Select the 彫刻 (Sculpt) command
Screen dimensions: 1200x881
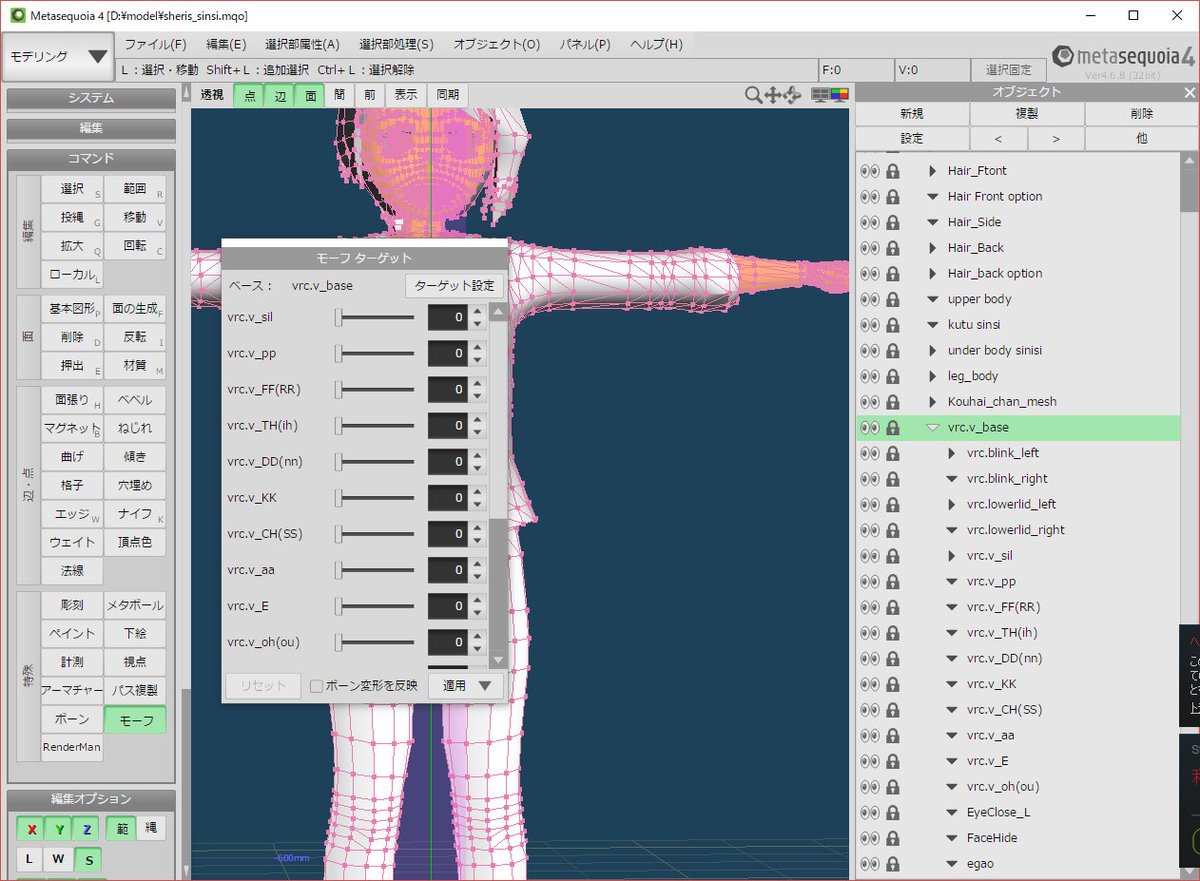click(72, 605)
